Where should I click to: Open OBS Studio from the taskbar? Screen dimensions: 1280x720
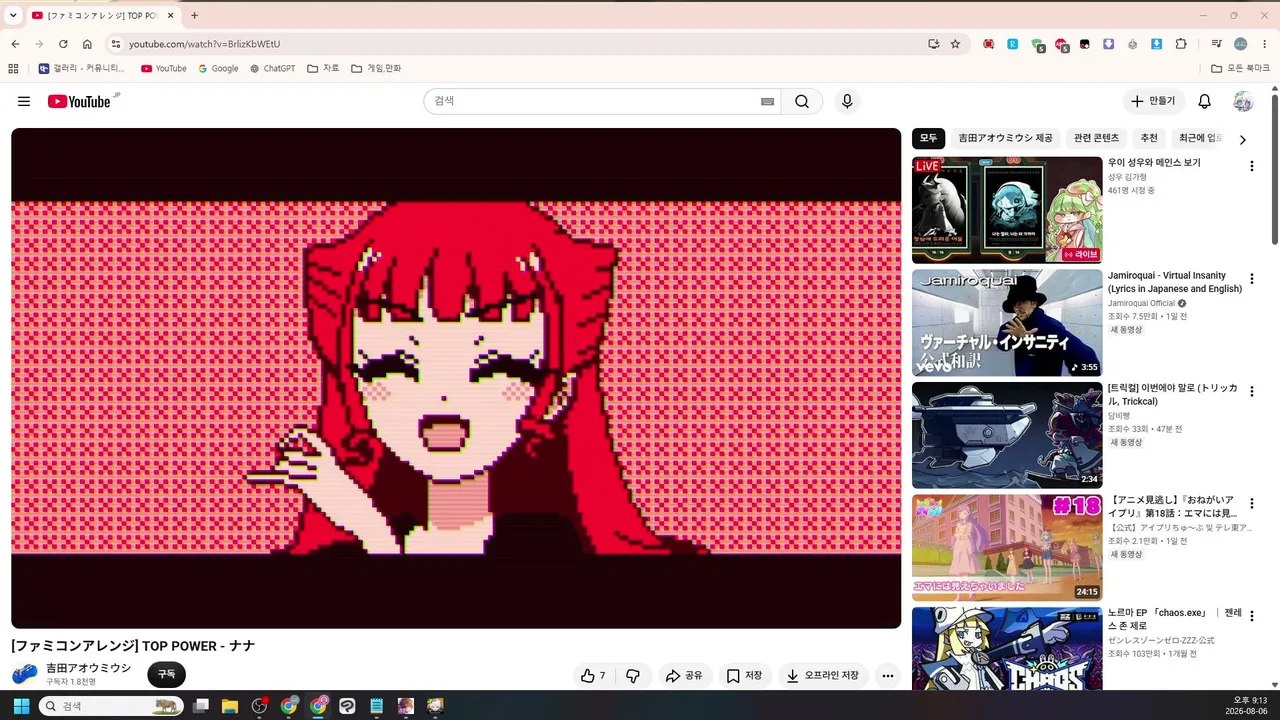coord(260,706)
